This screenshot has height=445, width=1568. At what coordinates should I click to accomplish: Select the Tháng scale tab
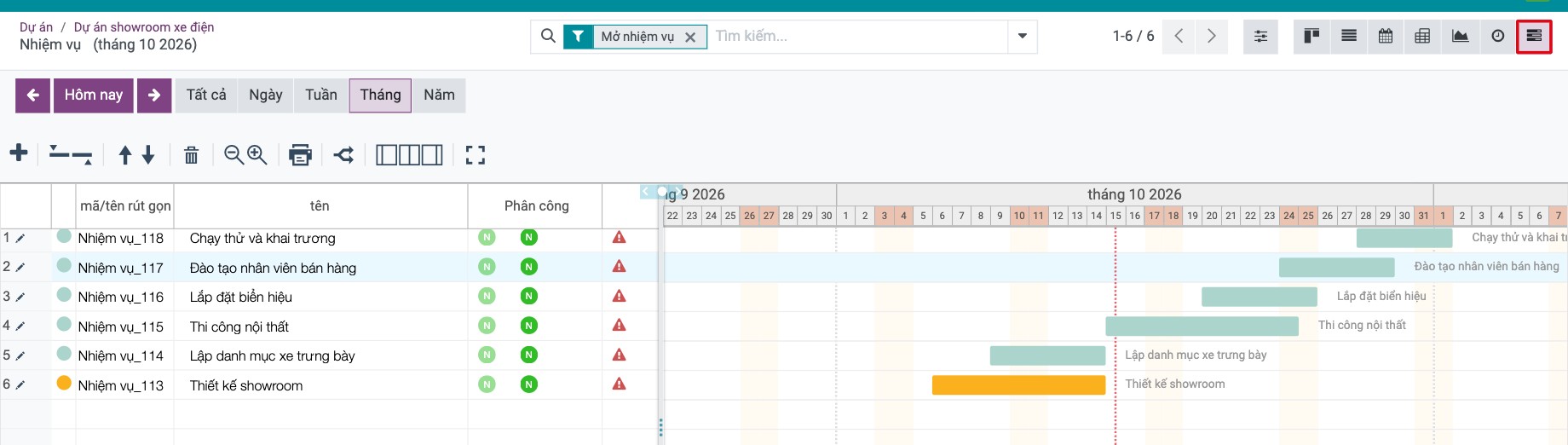[x=380, y=95]
